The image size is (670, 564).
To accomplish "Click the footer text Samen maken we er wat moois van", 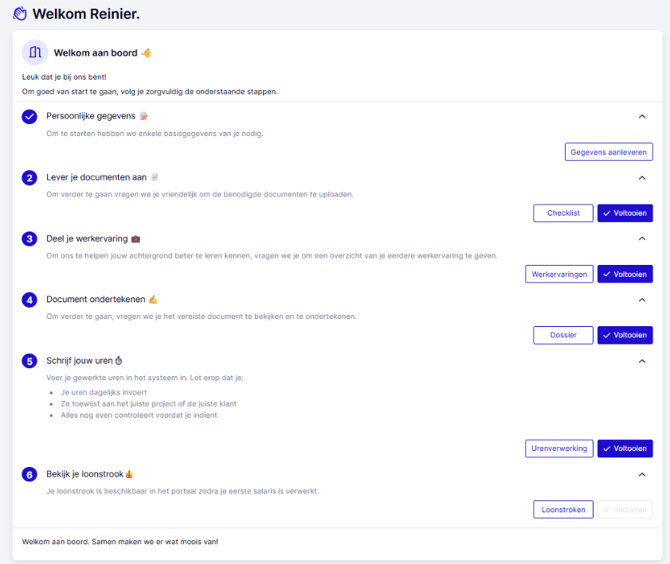I will [155, 542].
